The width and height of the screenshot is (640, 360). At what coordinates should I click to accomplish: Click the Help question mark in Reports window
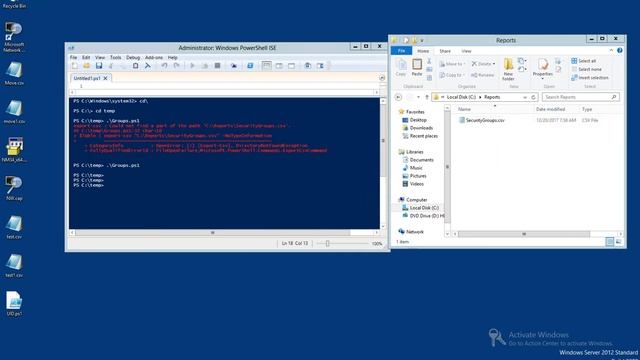click(620, 51)
